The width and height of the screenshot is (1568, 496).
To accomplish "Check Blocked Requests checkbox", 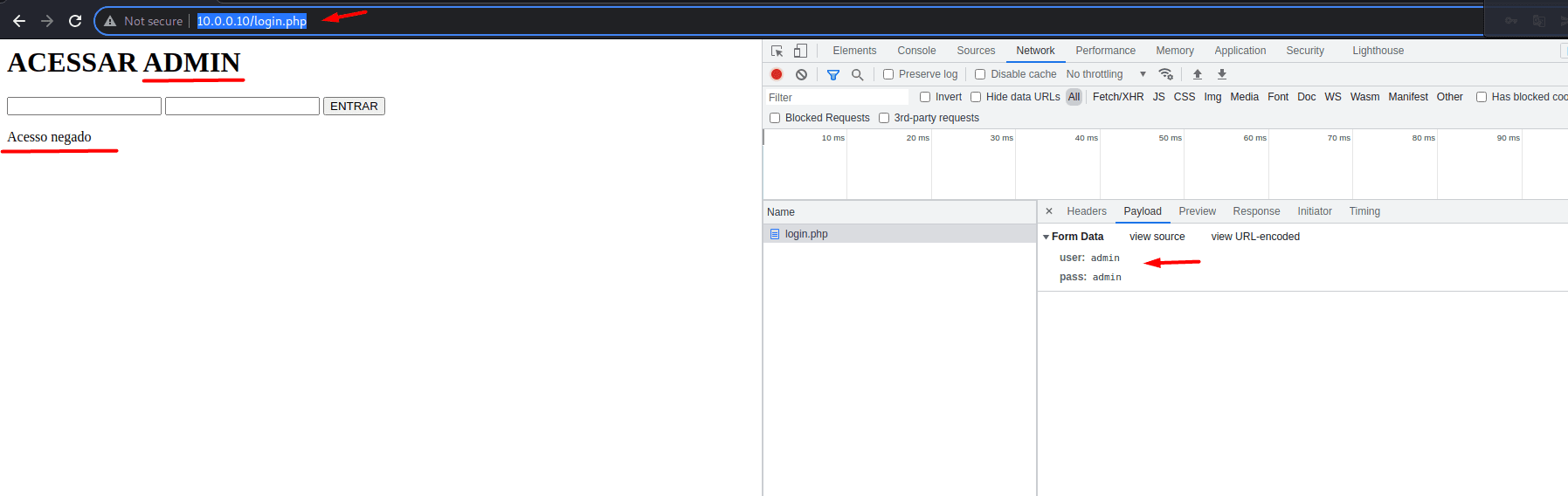I will (x=775, y=118).
